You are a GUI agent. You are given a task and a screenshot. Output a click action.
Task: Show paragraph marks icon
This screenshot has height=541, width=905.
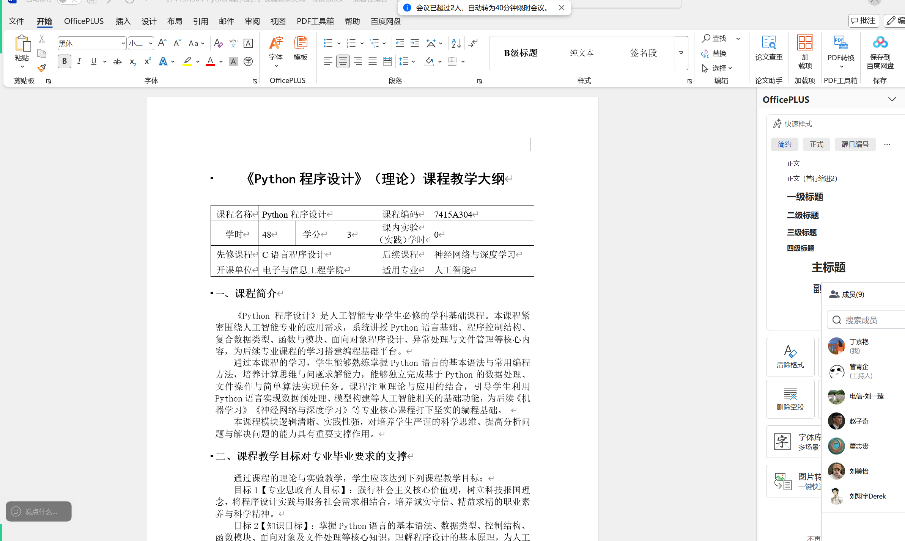pyautogui.click(x=473, y=43)
